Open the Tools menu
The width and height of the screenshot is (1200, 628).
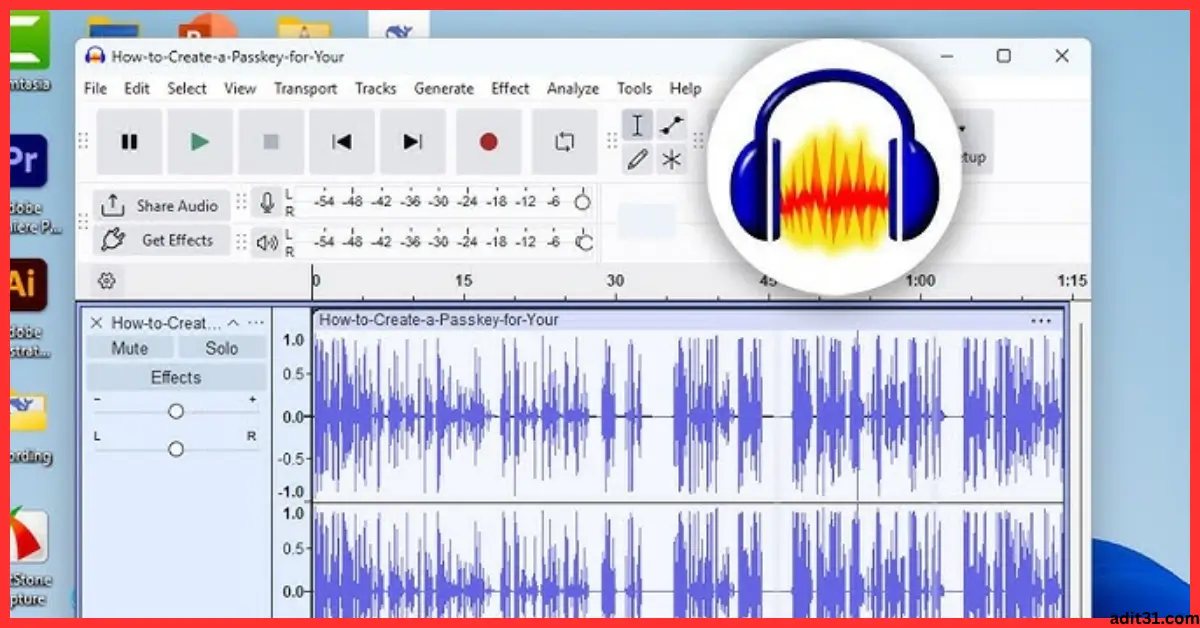(634, 89)
